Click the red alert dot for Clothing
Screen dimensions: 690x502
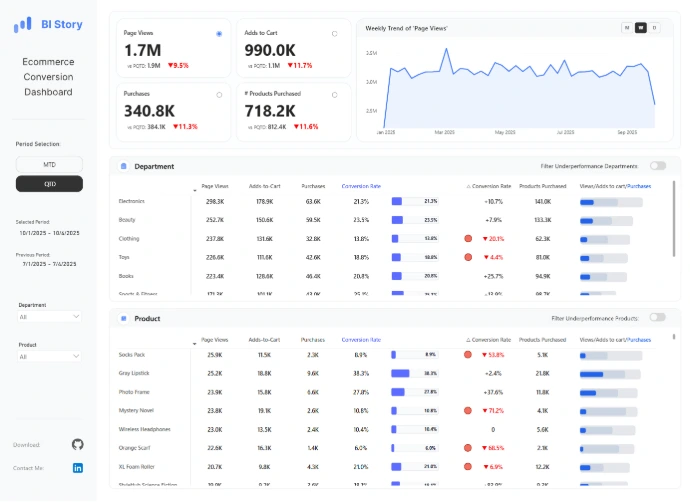(468, 239)
